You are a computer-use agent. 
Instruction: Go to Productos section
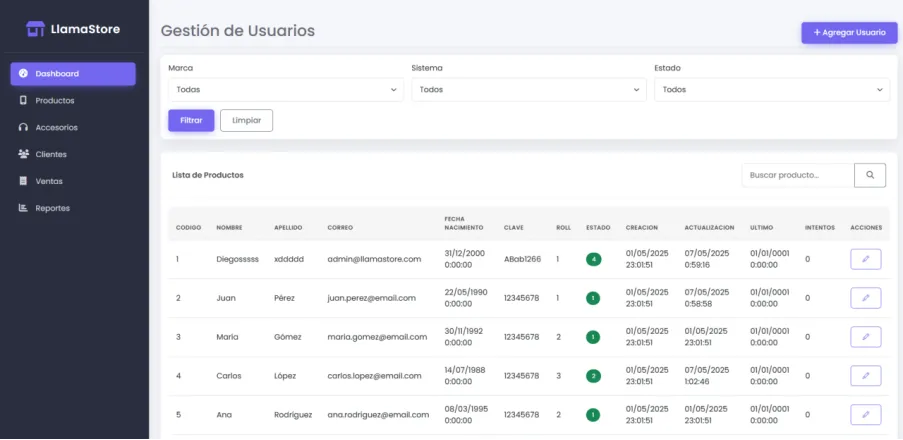73,100
